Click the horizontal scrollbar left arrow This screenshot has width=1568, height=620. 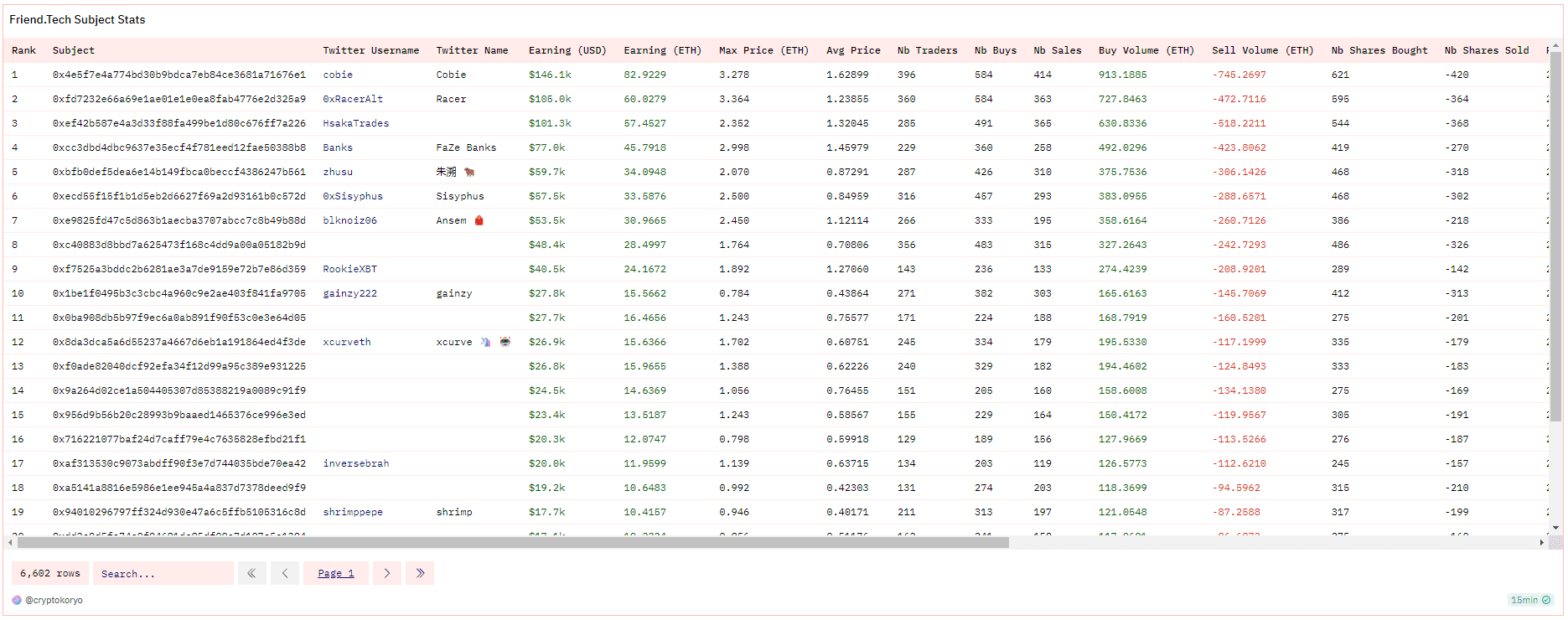(x=10, y=542)
